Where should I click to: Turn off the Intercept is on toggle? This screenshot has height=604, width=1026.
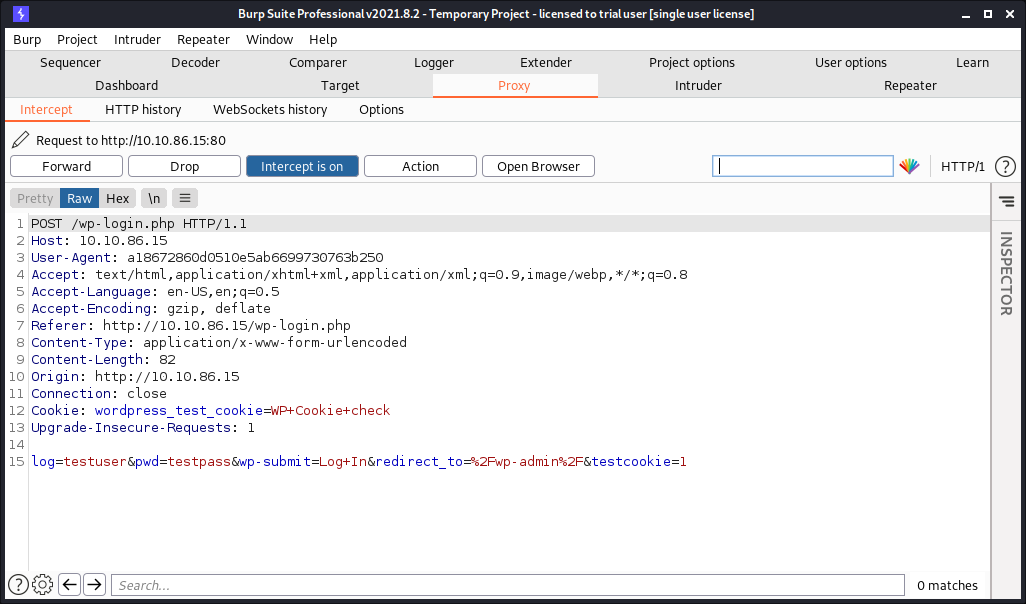(302, 166)
